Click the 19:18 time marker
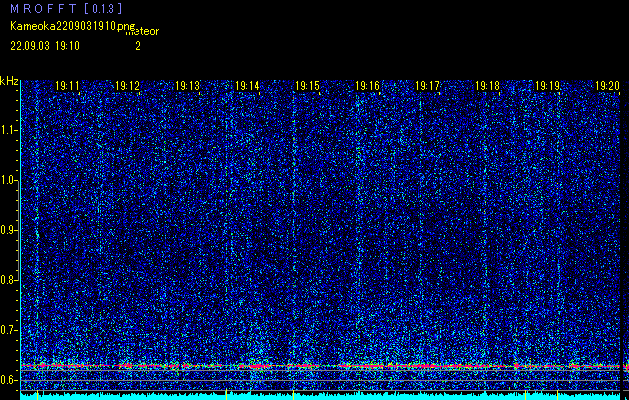 point(487,86)
